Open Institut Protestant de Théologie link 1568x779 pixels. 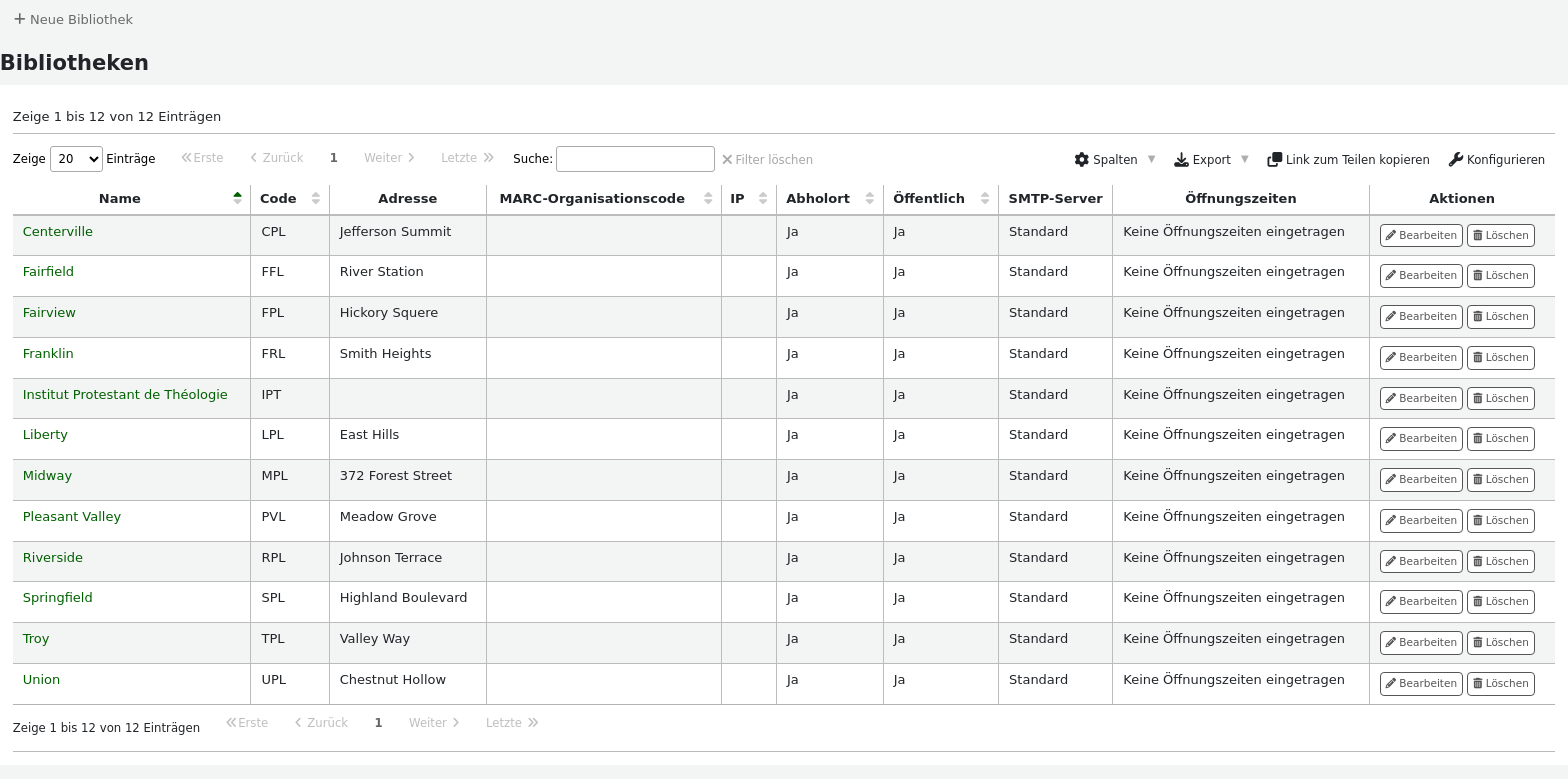tap(125, 394)
